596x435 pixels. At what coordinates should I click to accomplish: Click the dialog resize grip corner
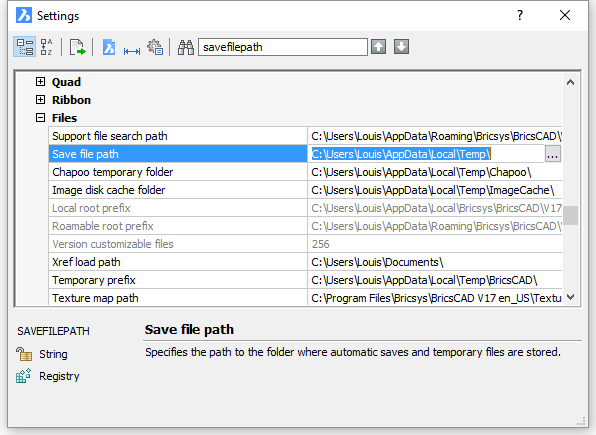[x=581, y=421]
